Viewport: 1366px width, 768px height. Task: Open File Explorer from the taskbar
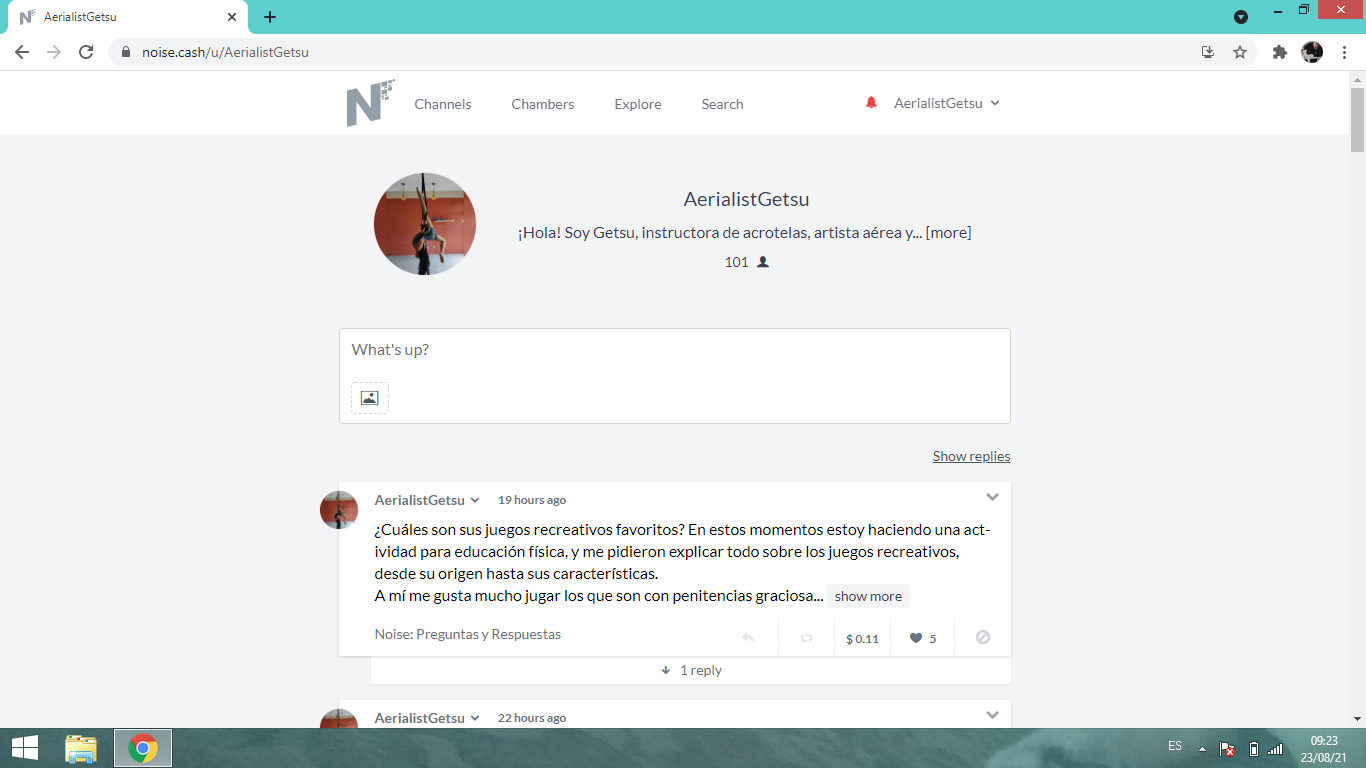pos(81,748)
